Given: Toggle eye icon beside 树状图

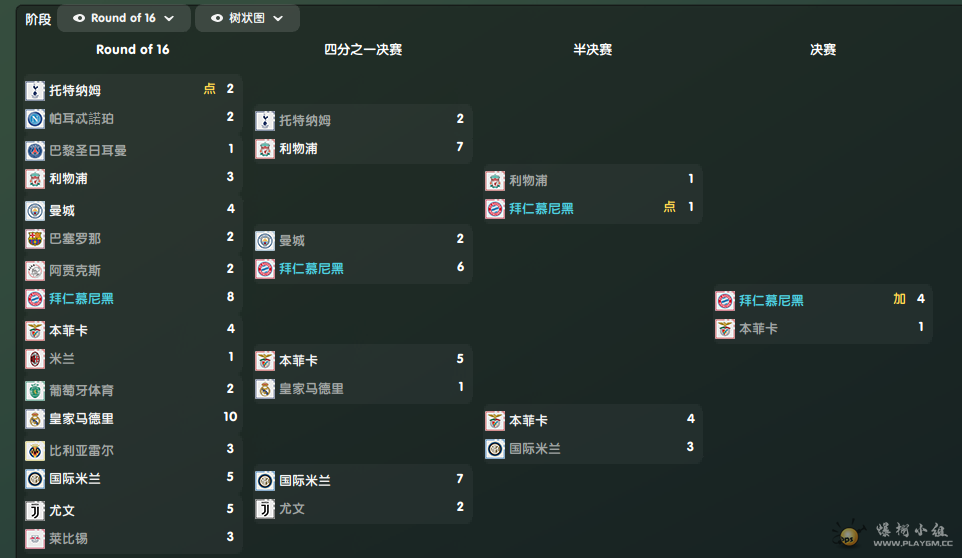Looking at the screenshot, I should coord(217,18).
